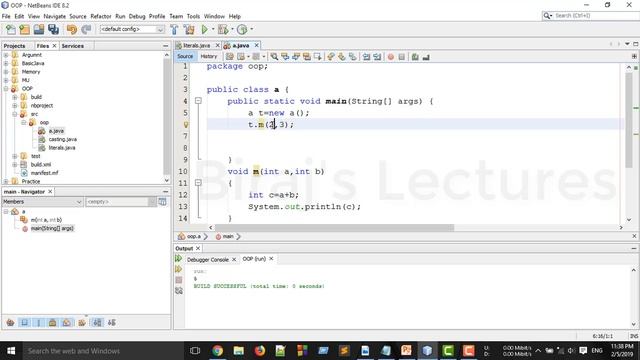Click the Build Project hammer icon
This screenshot has width=640, height=360.
pos(174,29)
